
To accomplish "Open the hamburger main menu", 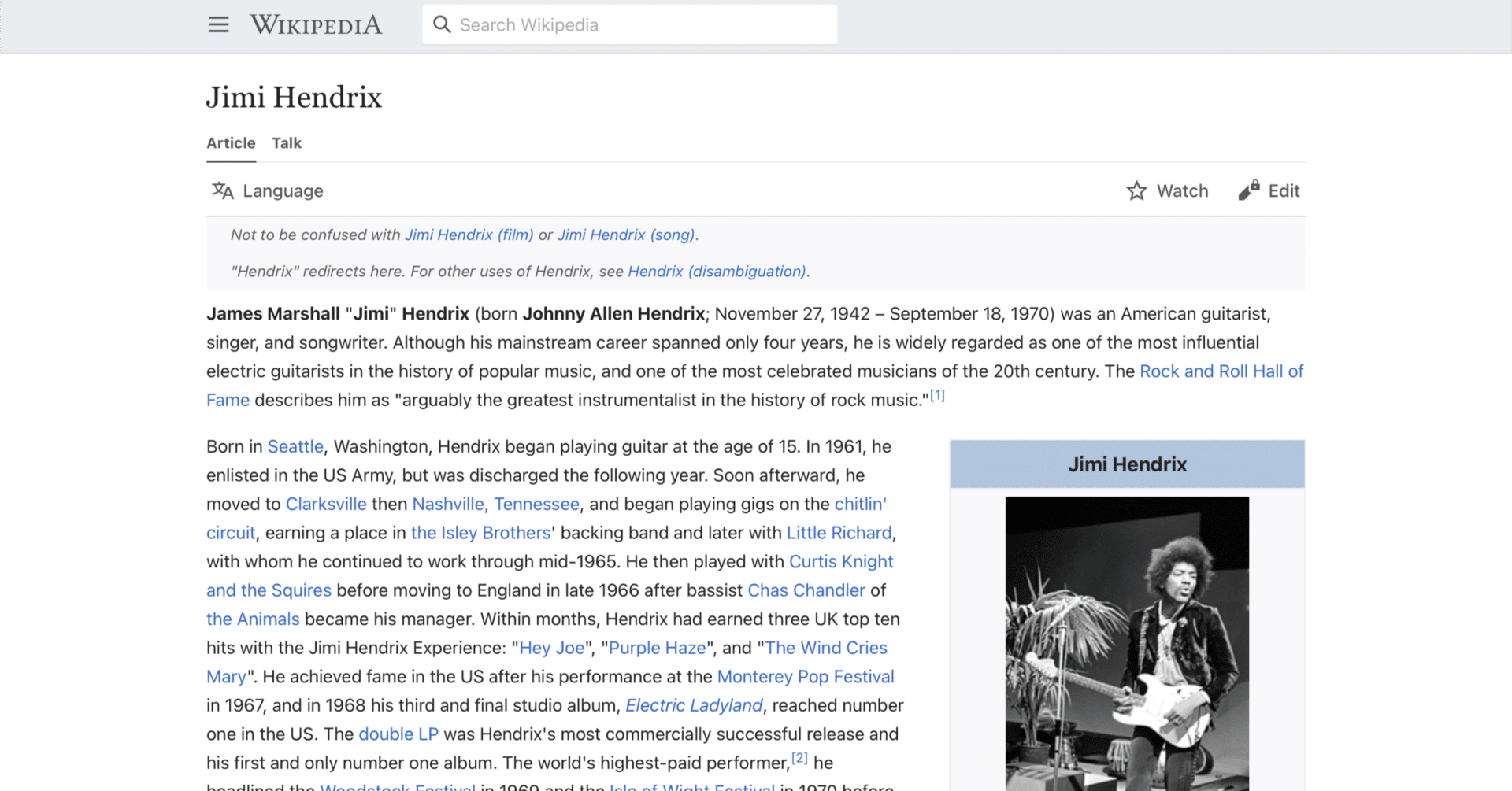I will point(218,24).
